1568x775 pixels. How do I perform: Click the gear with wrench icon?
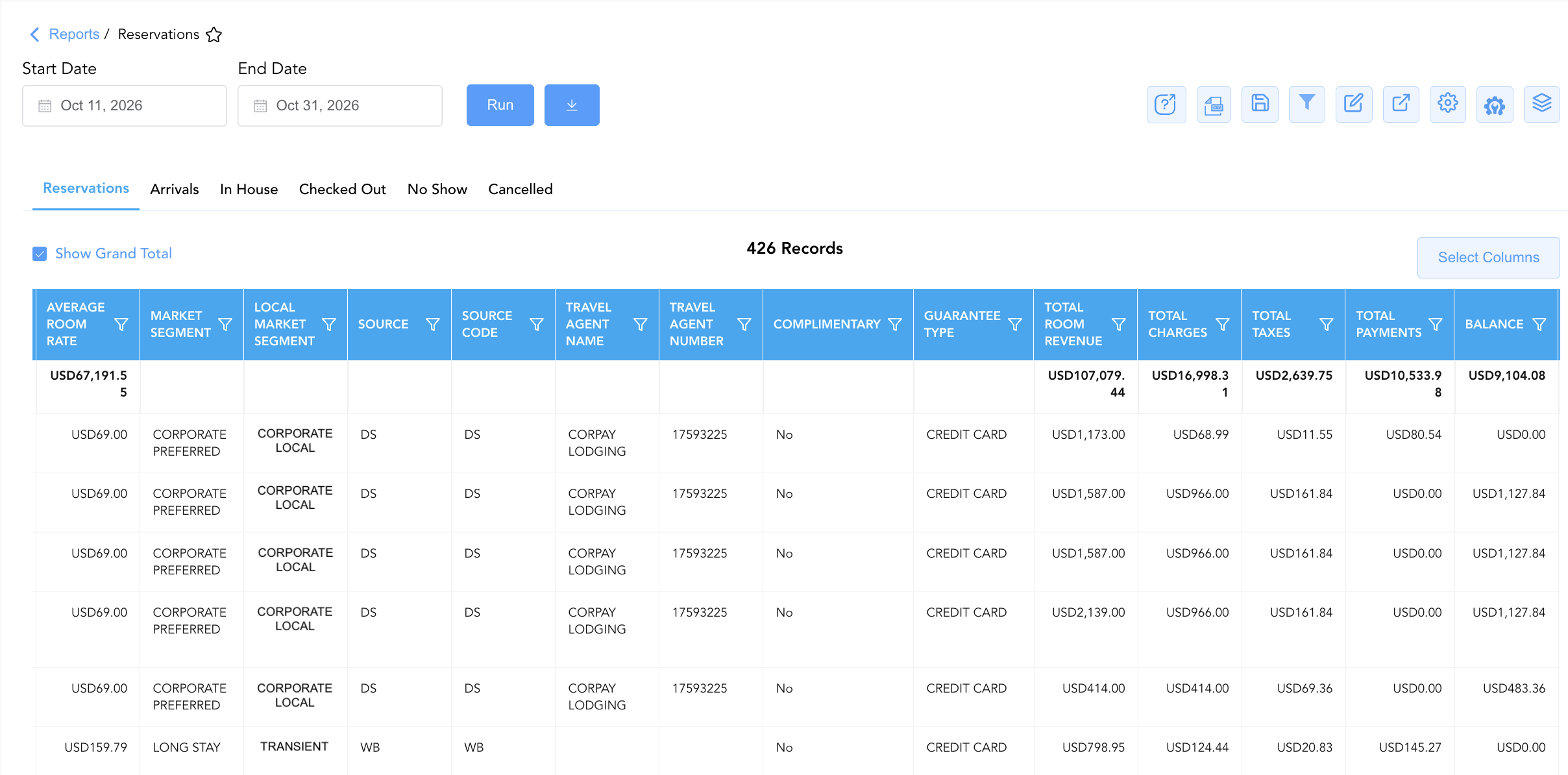pos(1495,105)
